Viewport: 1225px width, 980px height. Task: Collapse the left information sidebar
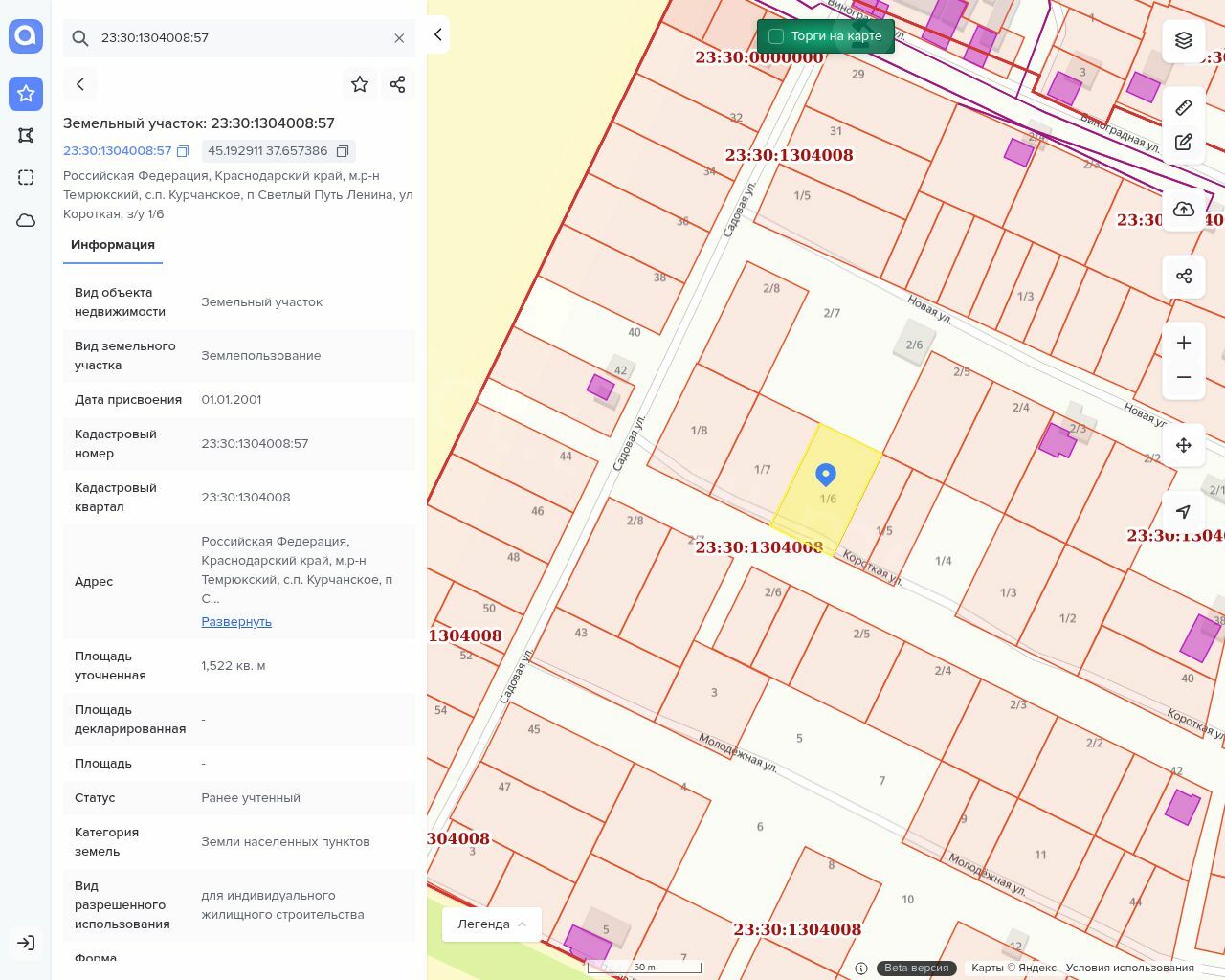[437, 34]
